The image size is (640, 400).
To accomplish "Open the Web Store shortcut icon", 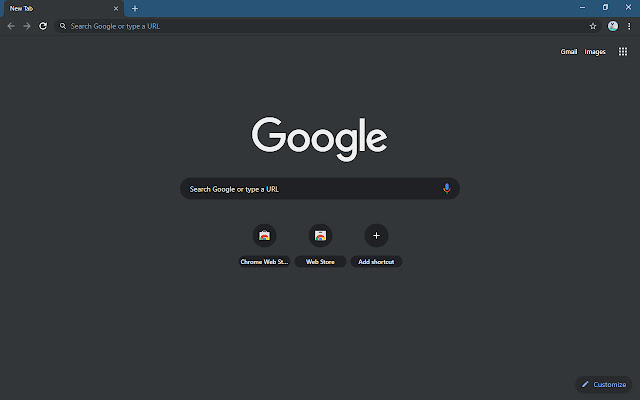I will 320,236.
